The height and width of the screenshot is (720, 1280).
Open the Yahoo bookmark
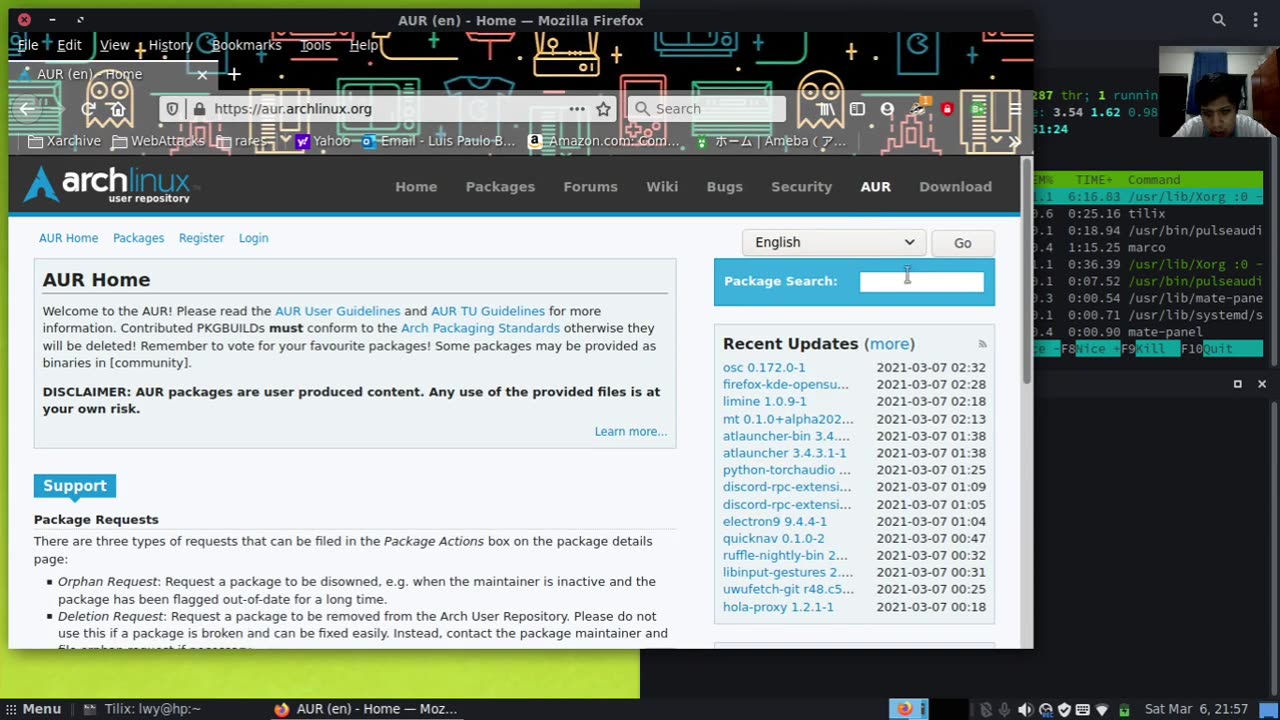coord(322,141)
